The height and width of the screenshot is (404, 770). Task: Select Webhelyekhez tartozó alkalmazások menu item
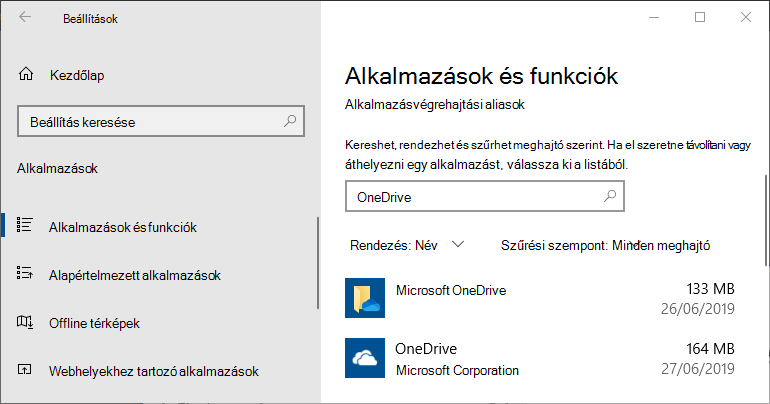(x=154, y=371)
